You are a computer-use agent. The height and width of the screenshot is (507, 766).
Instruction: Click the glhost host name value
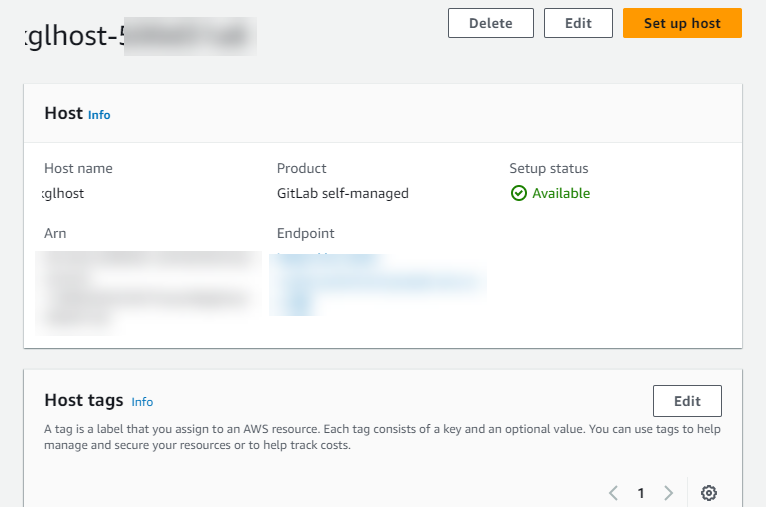(64, 194)
